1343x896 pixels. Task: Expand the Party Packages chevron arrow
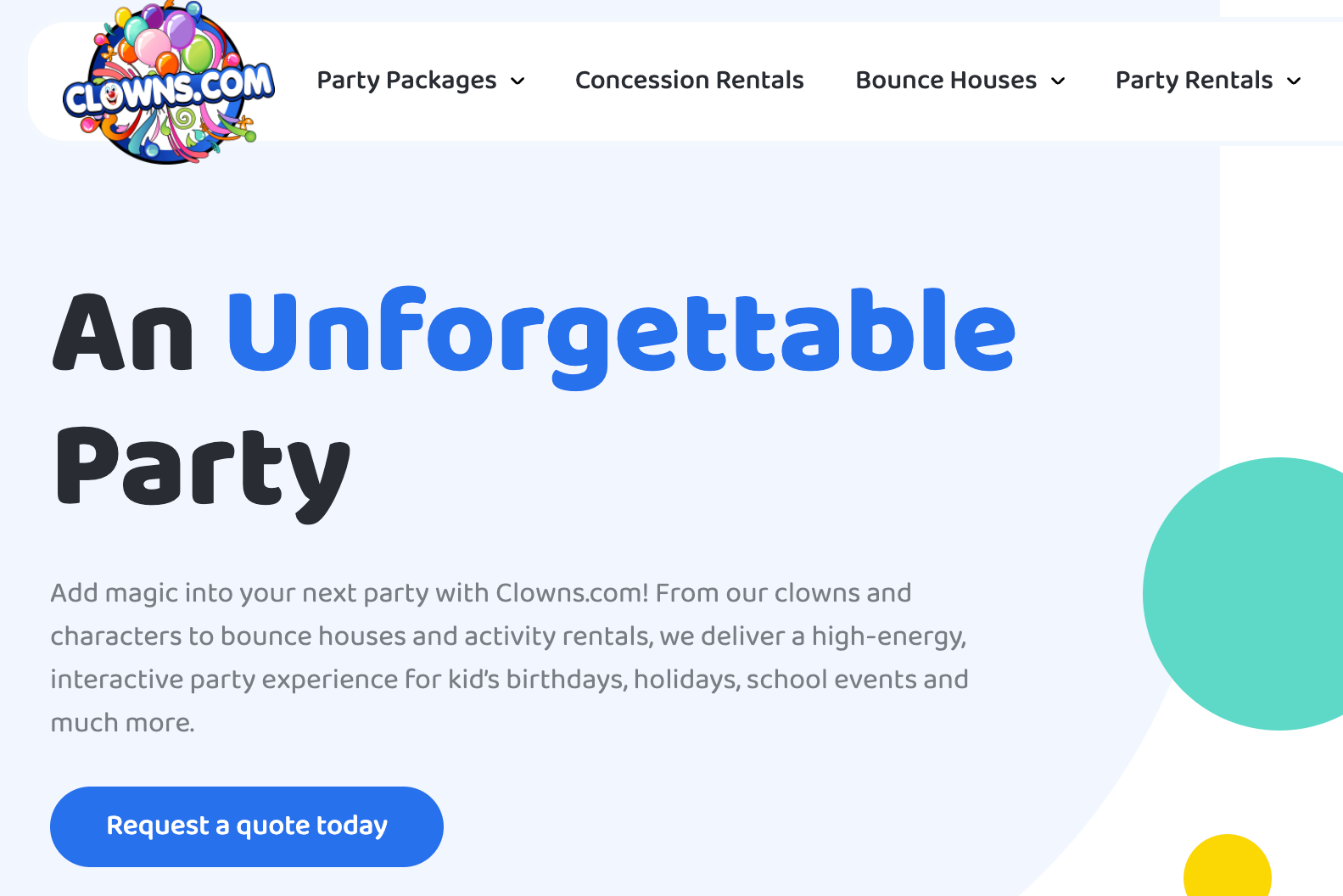518,81
